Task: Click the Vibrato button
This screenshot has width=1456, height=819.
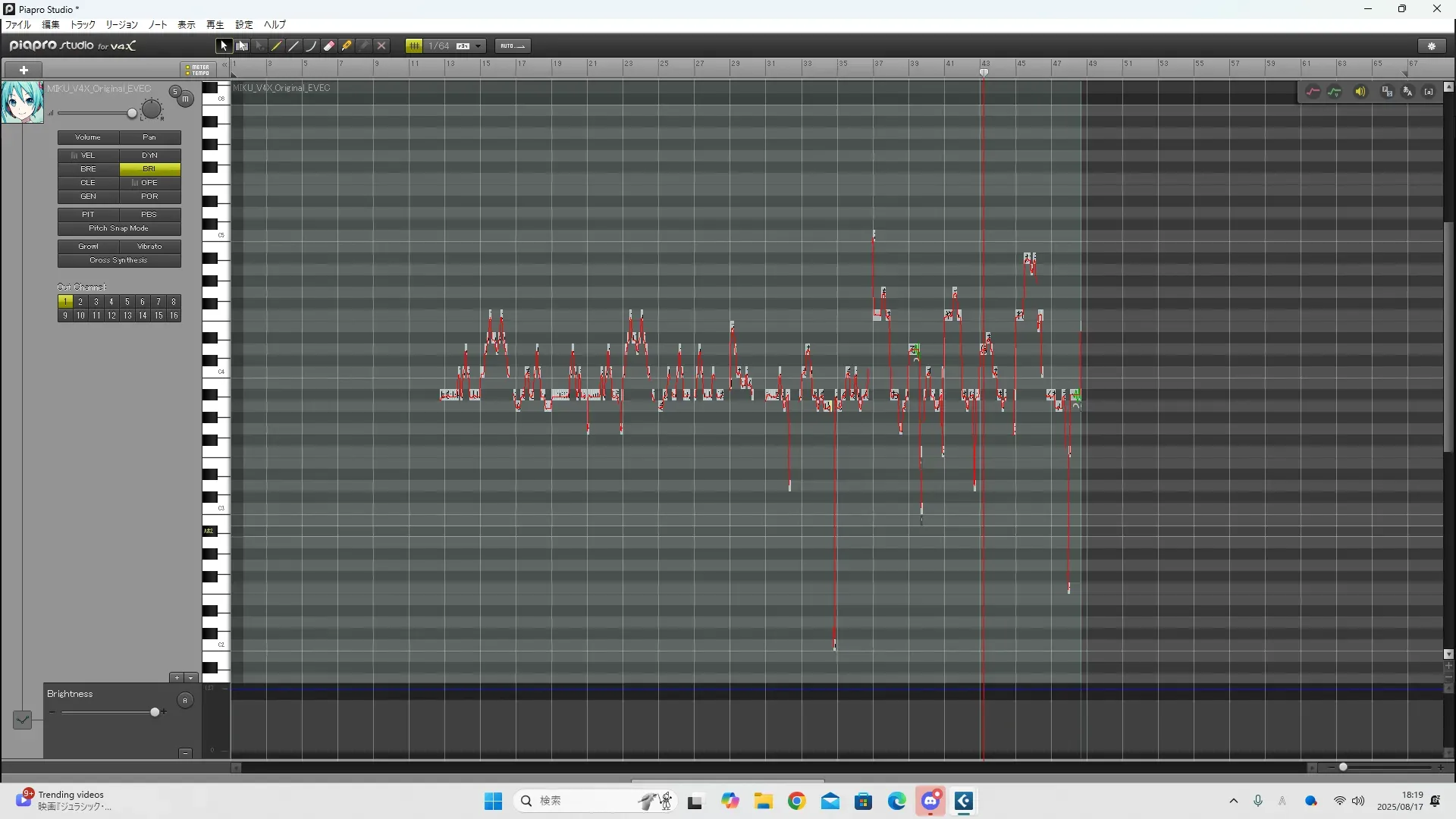Action: click(149, 246)
